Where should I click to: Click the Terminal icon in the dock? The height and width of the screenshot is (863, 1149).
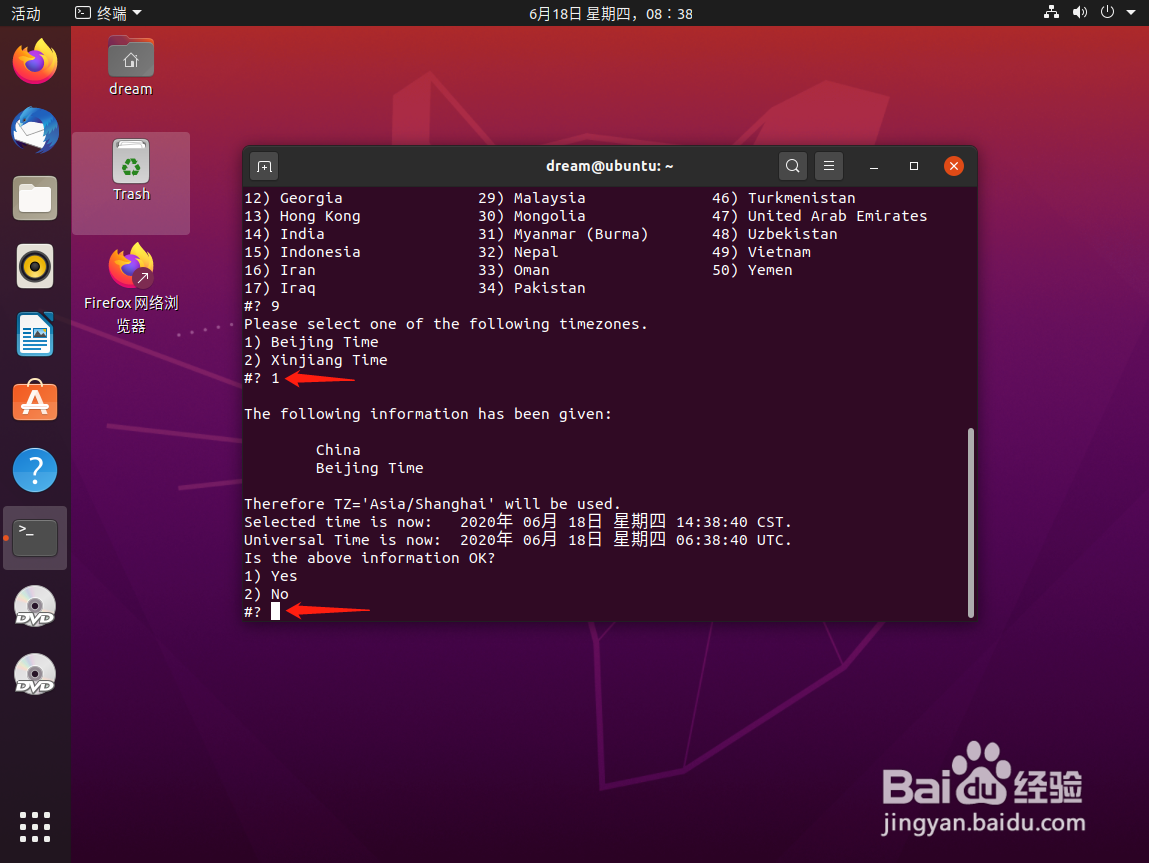coord(34,538)
